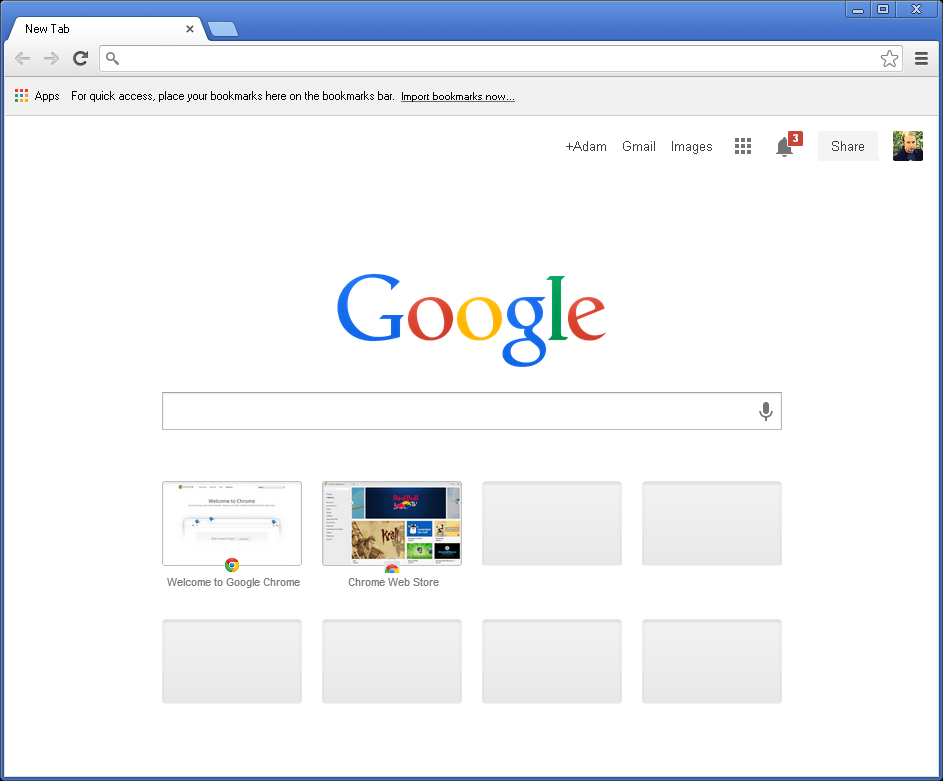Go to the Images link
Image resolution: width=943 pixels, height=781 pixels.
tap(692, 147)
